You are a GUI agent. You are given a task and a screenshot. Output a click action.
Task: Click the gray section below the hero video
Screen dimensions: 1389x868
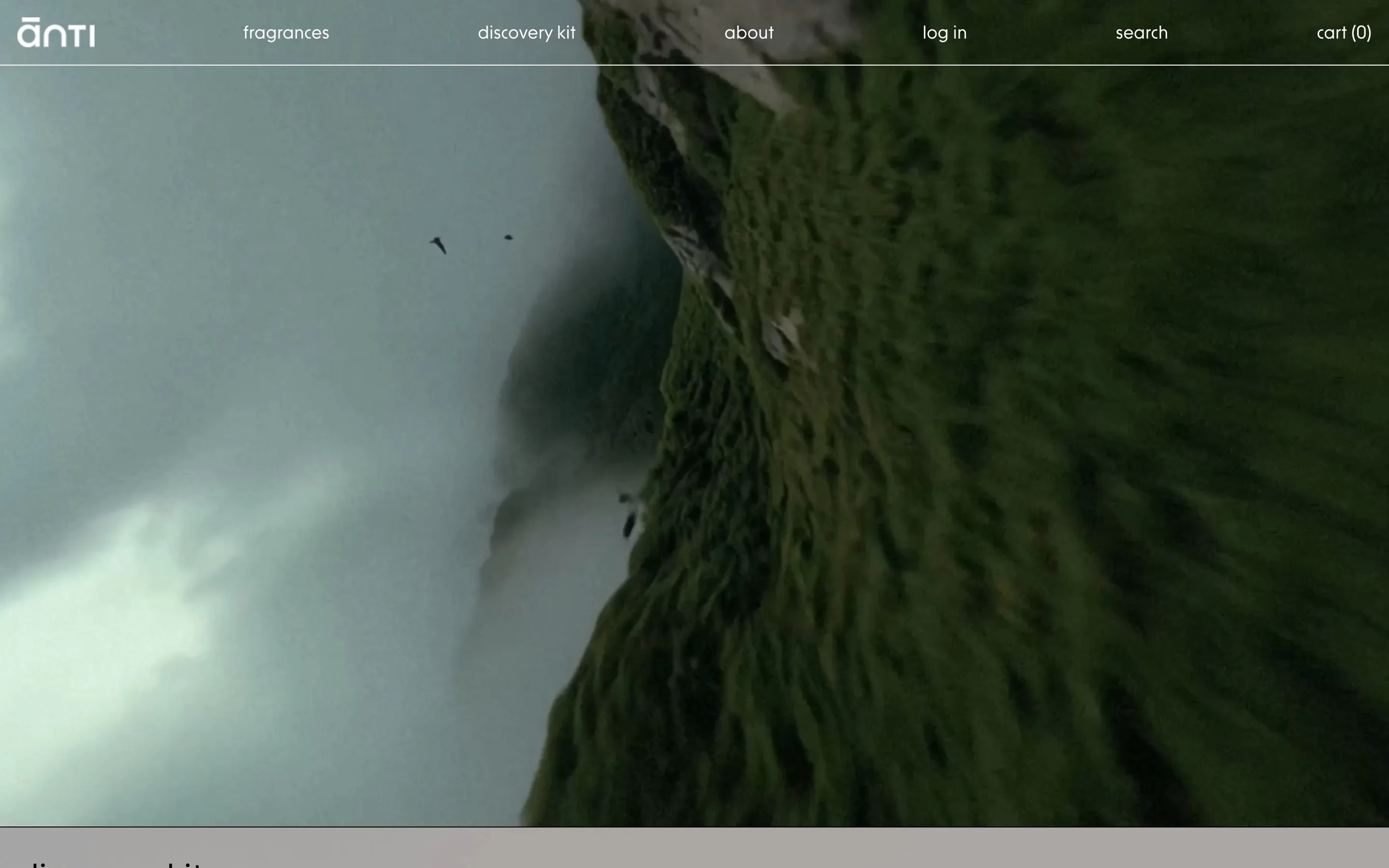[694, 848]
